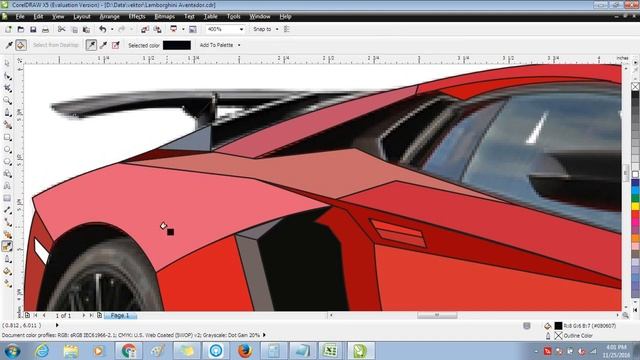
Task: Select the Smart Fill tool in toolbox
Action: point(7,125)
